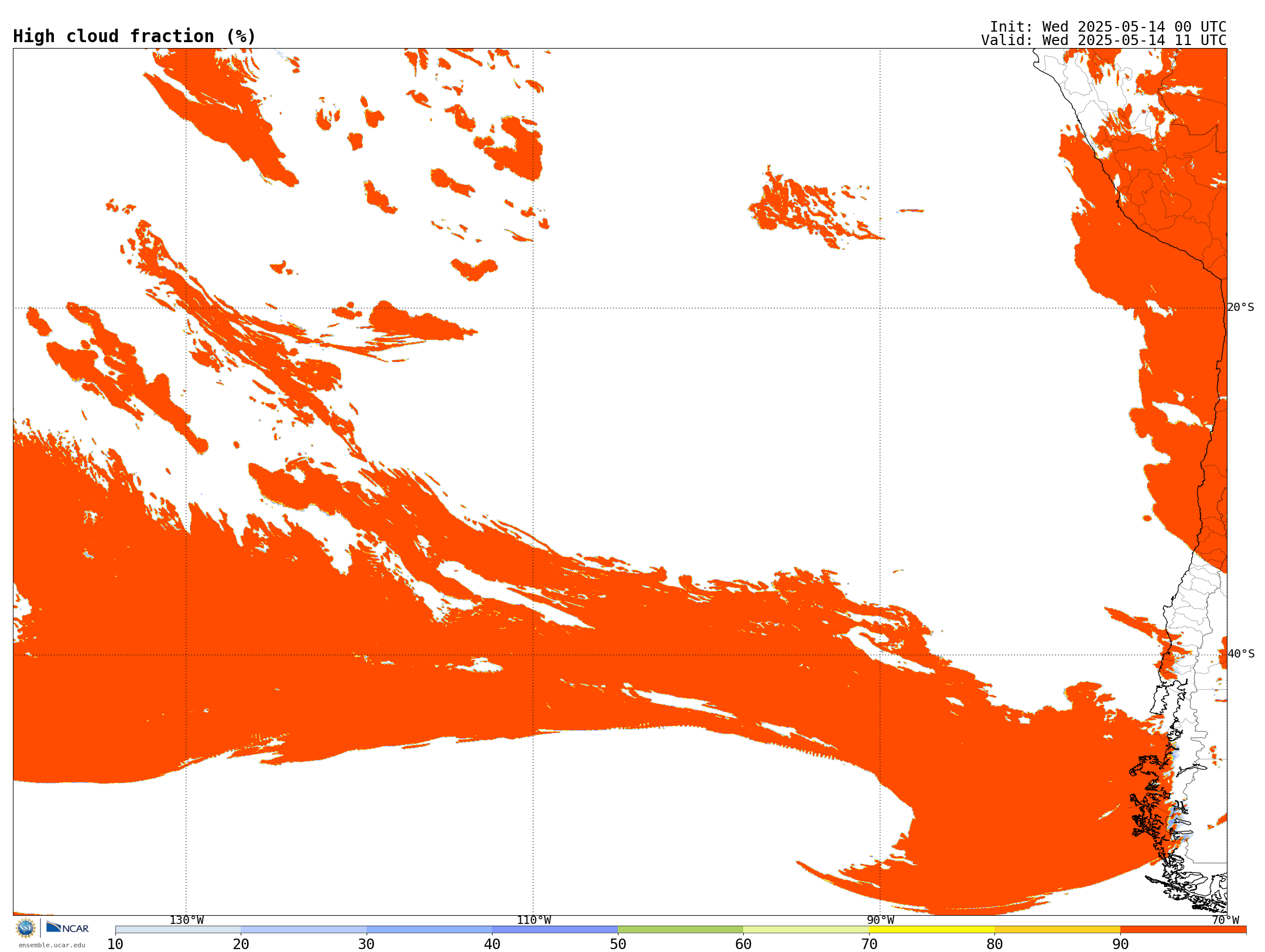The width and height of the screenshot is (1265, 952).
Task: Click the 70°W longitude label
Action: (1225, 920)
